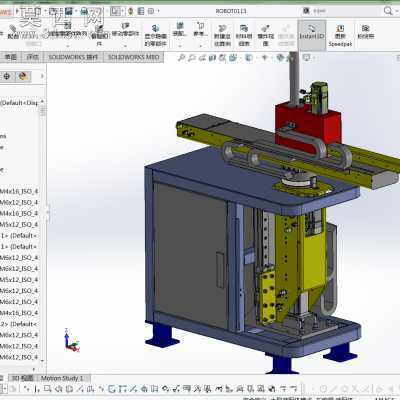Switch to the 草图 ribbon tab
This screenshot has height=400, width=400.
coord(10,57)
